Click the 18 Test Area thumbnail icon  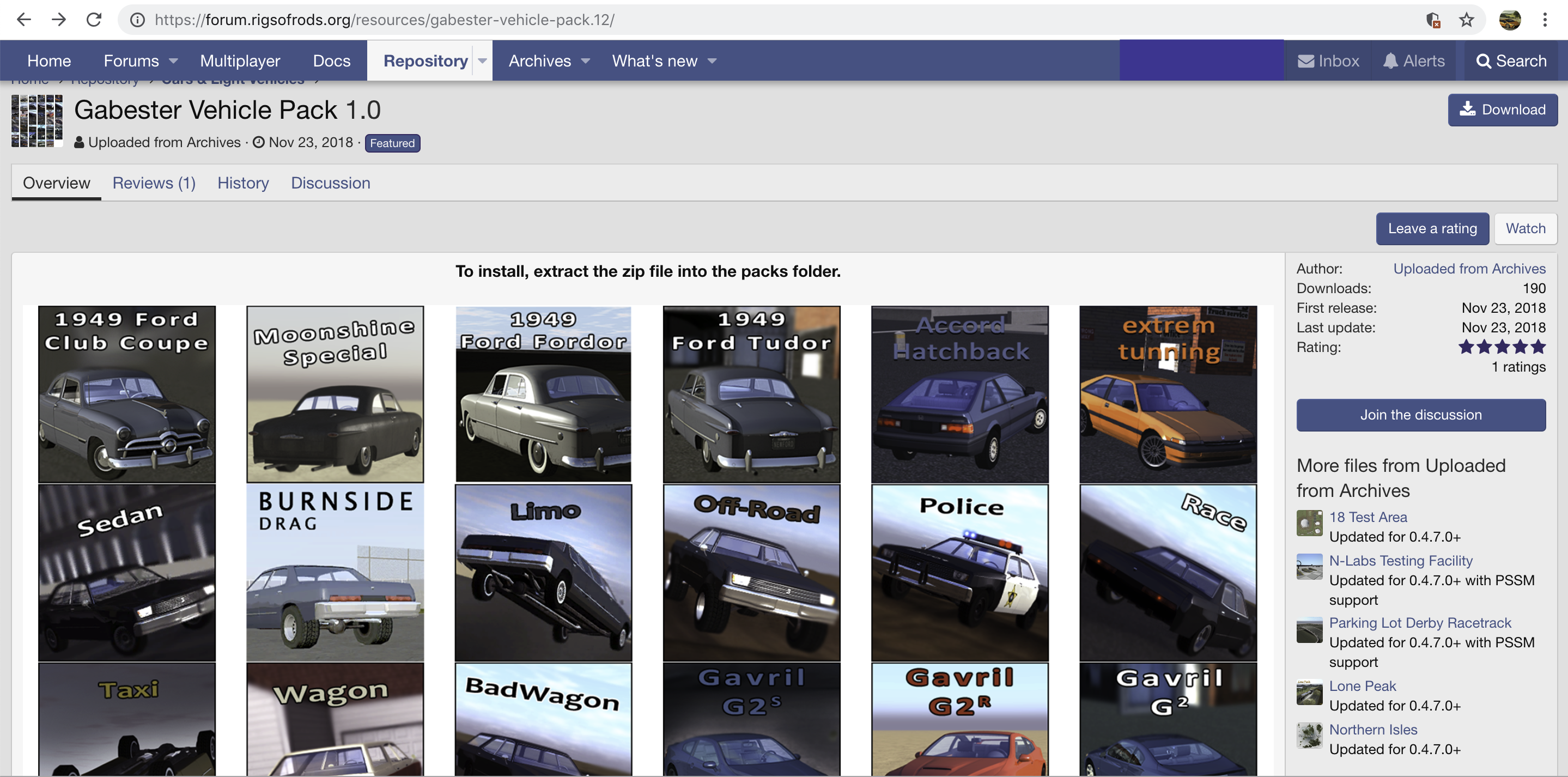pyautogui.click(x=1309, y=523)
